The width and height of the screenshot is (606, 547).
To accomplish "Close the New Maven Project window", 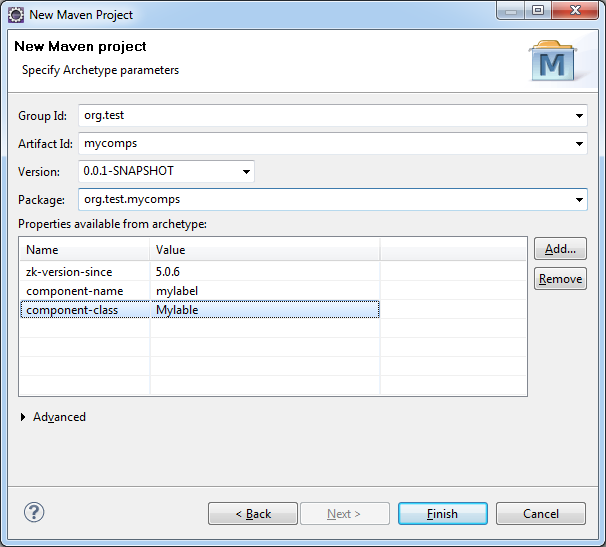I will (x=575, y=10).
